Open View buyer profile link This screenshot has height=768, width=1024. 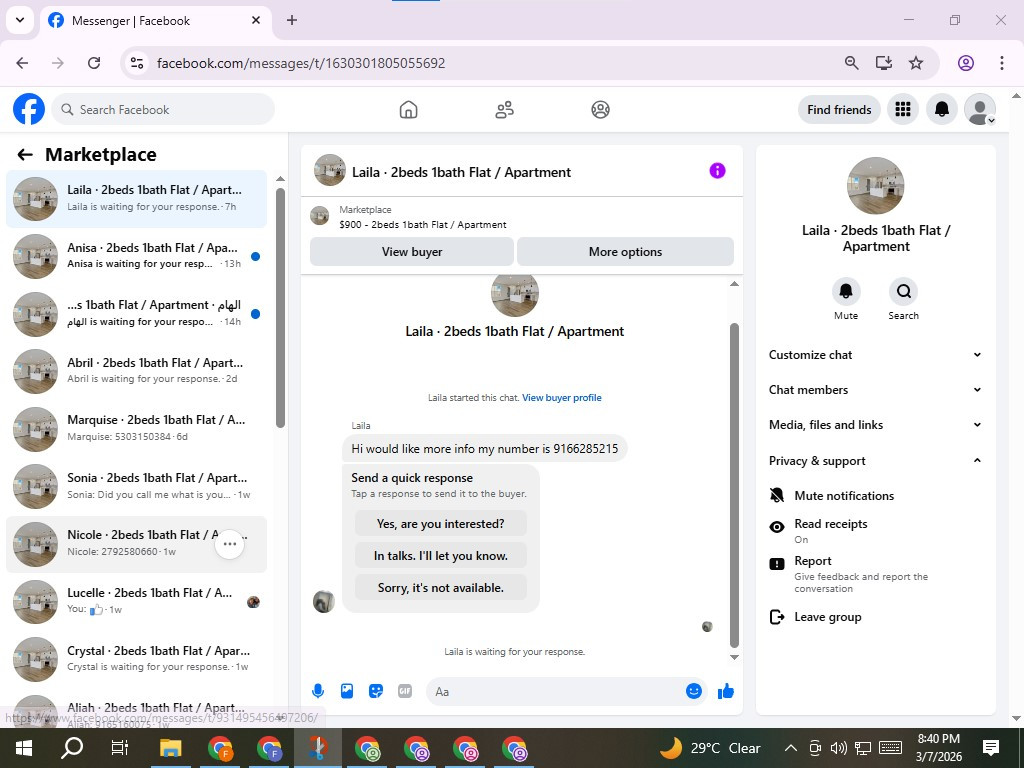(x=562, y=398)
